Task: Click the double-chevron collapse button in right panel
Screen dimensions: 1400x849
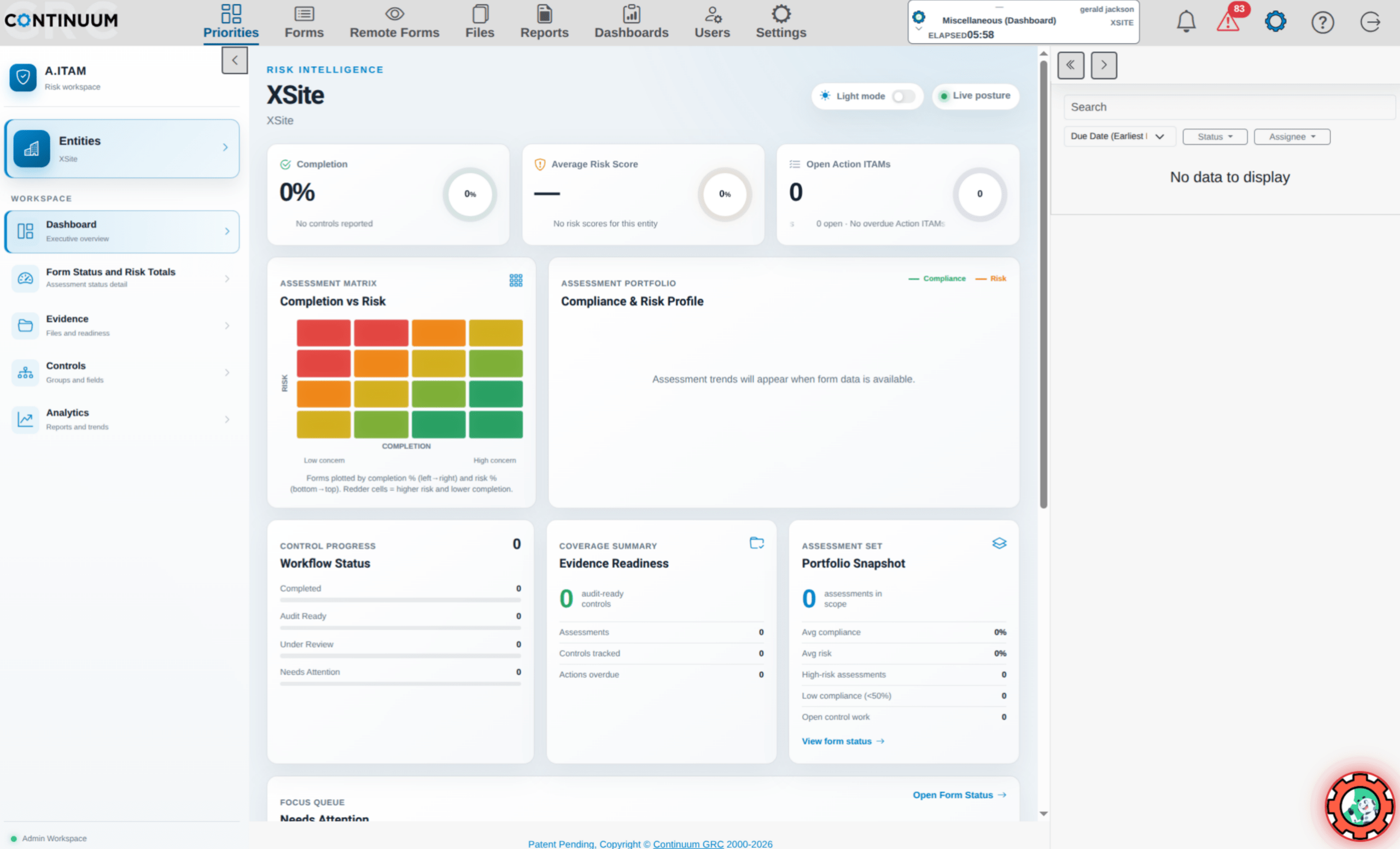Action: coord(1070,65)
